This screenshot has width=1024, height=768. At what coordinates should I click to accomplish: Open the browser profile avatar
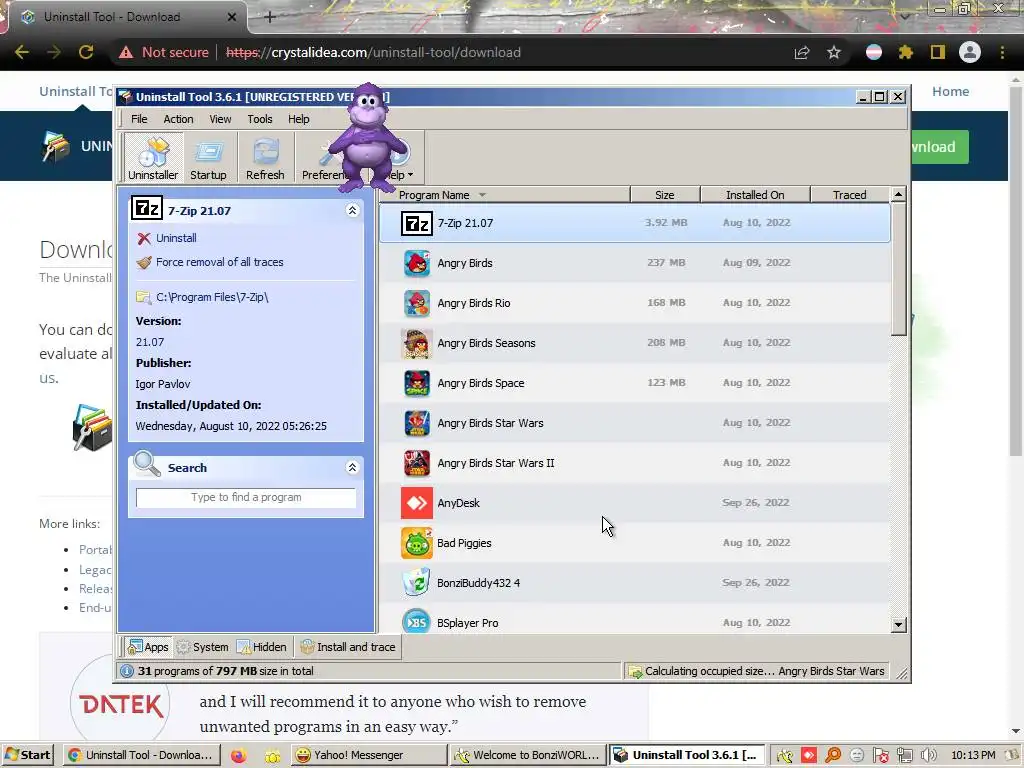[970, 52]
